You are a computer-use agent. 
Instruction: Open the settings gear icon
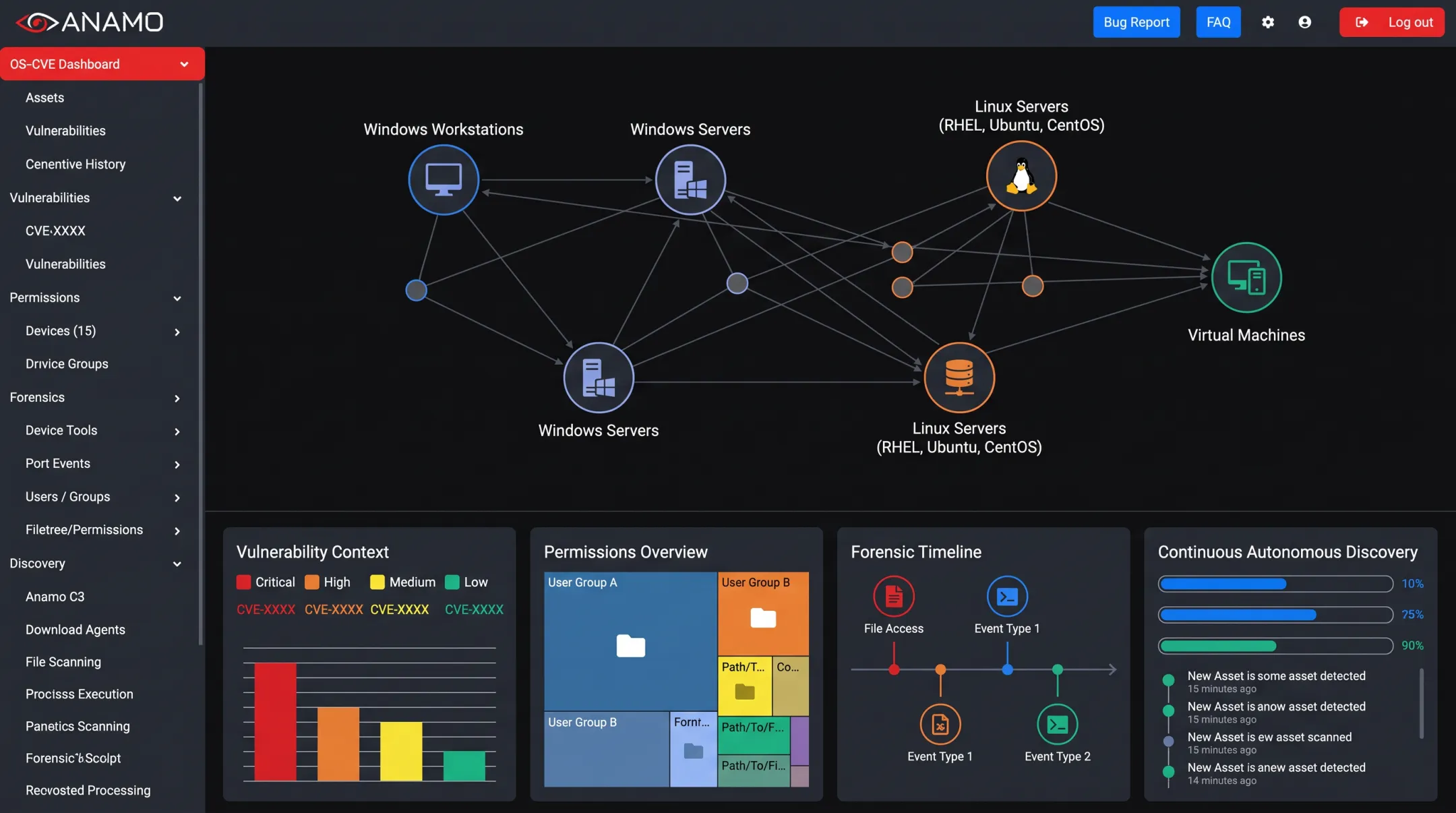1268,22
